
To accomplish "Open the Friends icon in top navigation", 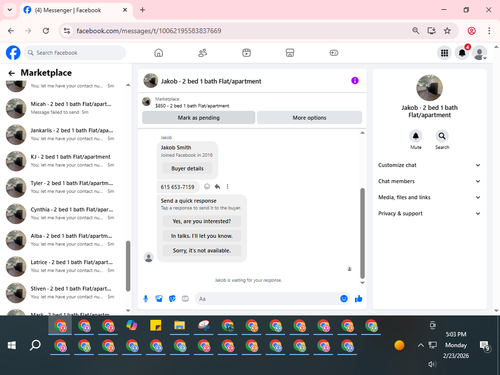I will point(202,53).
